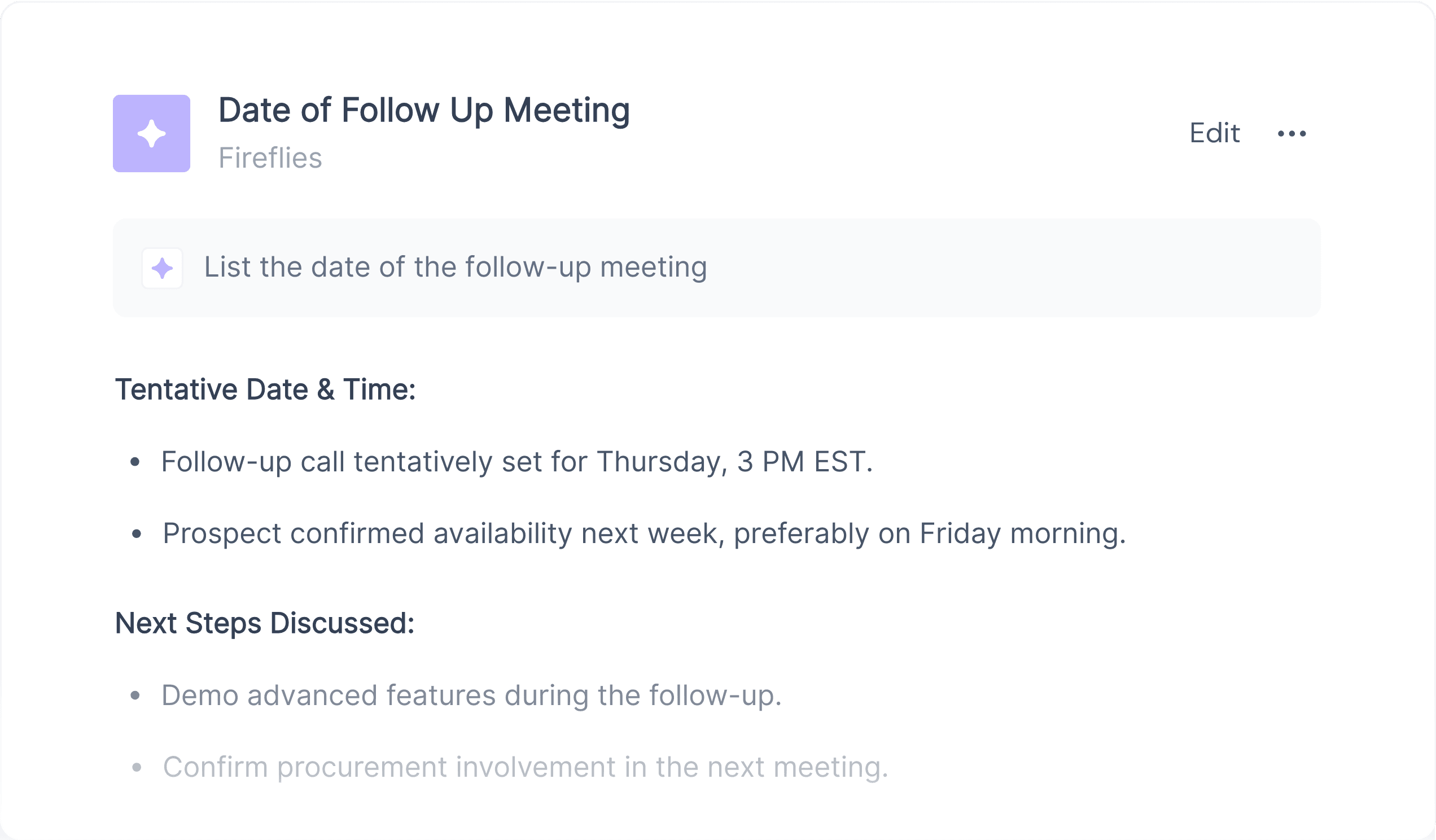Click the word 'Thursday' in the first bullet

click(662, 462)
